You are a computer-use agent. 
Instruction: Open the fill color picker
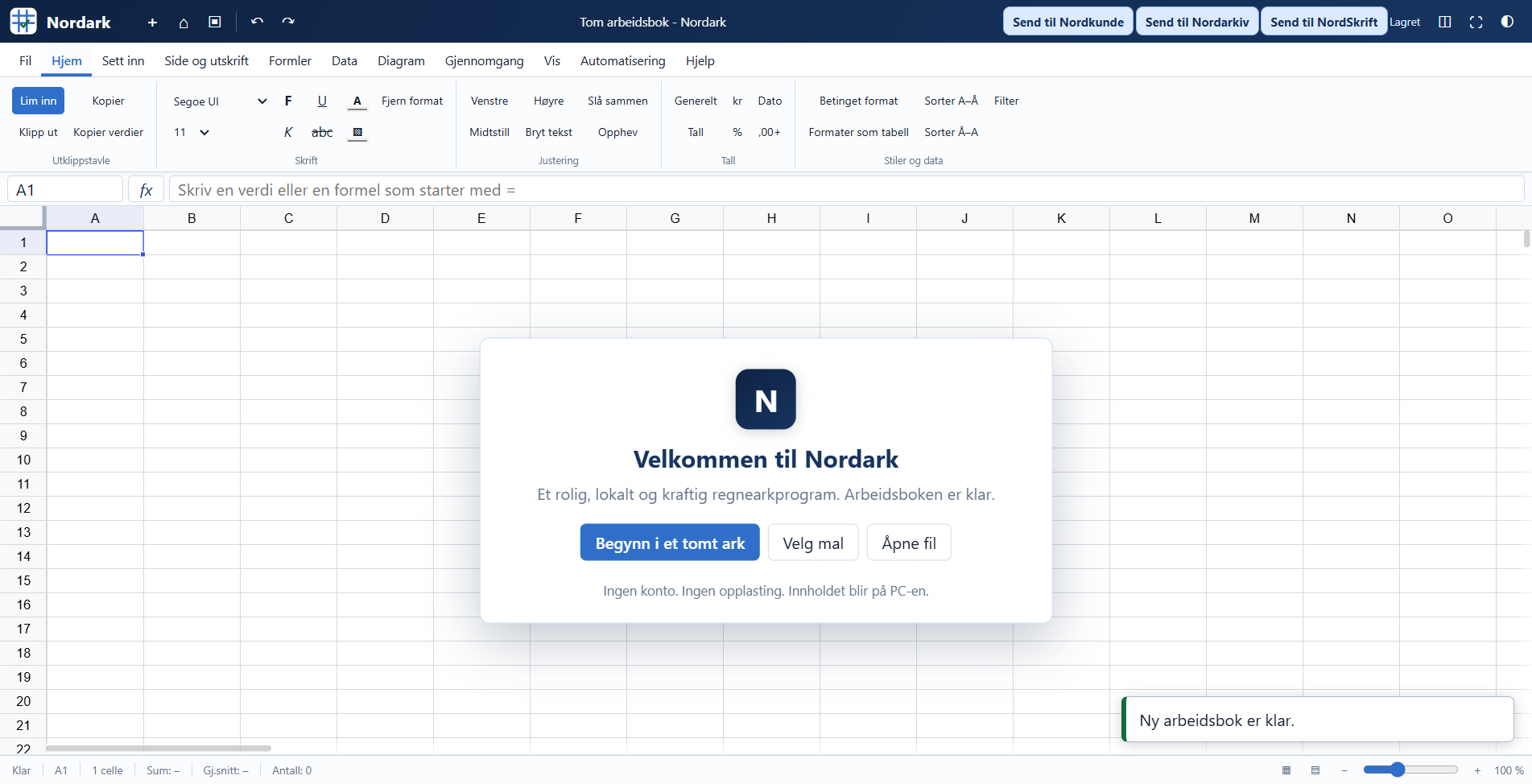(357, 132)
